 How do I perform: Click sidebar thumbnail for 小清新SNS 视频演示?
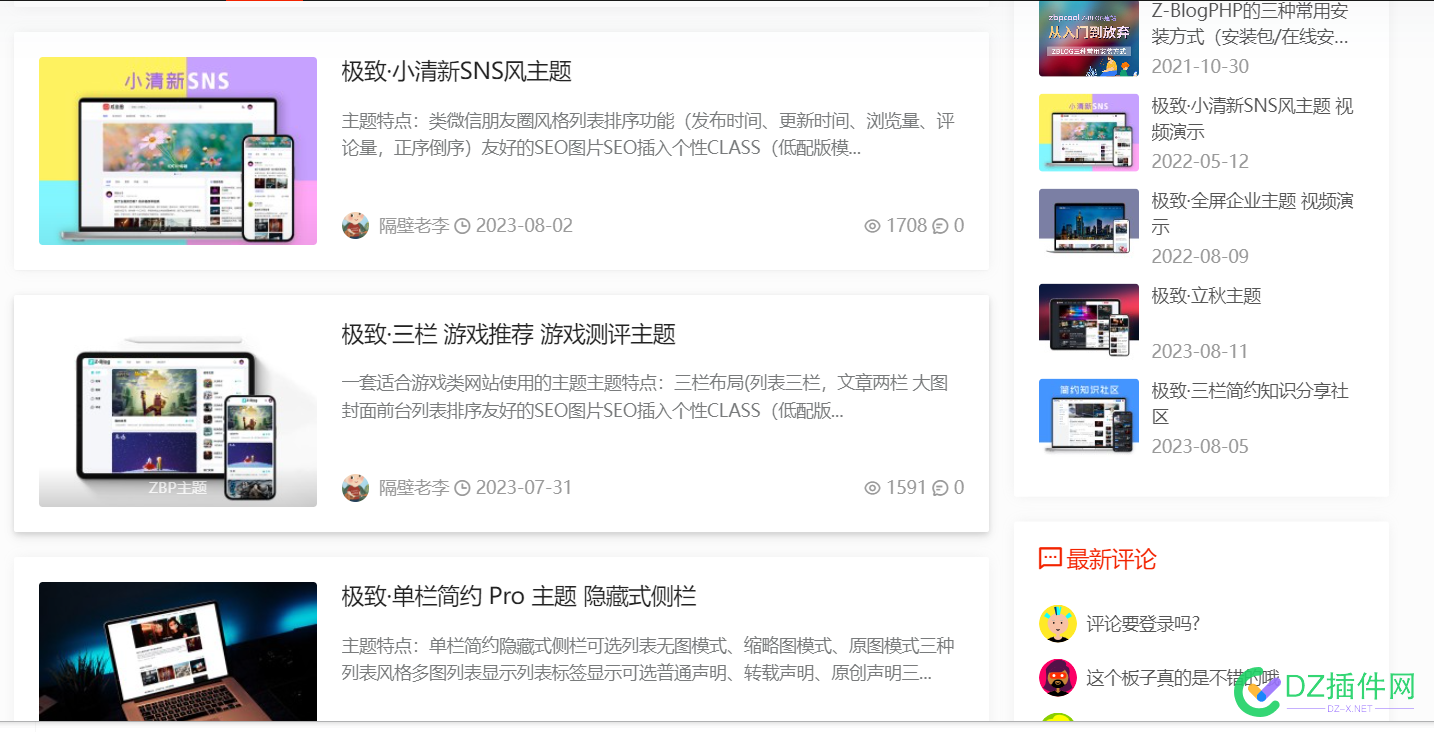pyautogui.click(x=1089, y=133)
